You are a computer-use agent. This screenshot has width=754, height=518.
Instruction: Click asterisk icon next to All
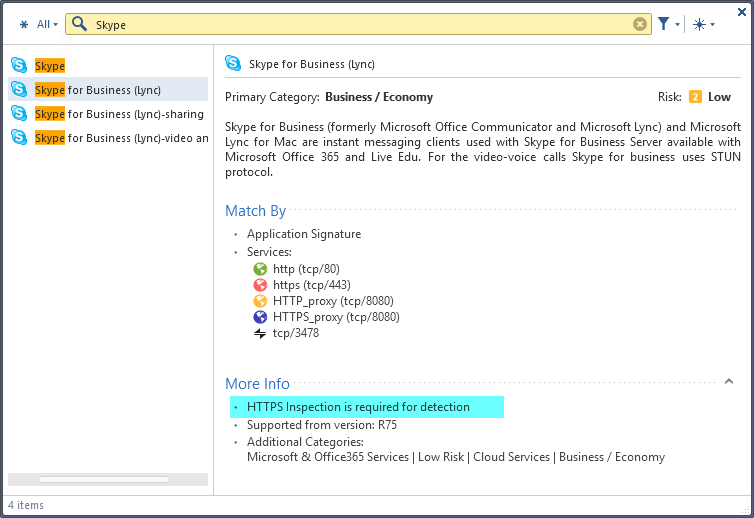point(24,24)
